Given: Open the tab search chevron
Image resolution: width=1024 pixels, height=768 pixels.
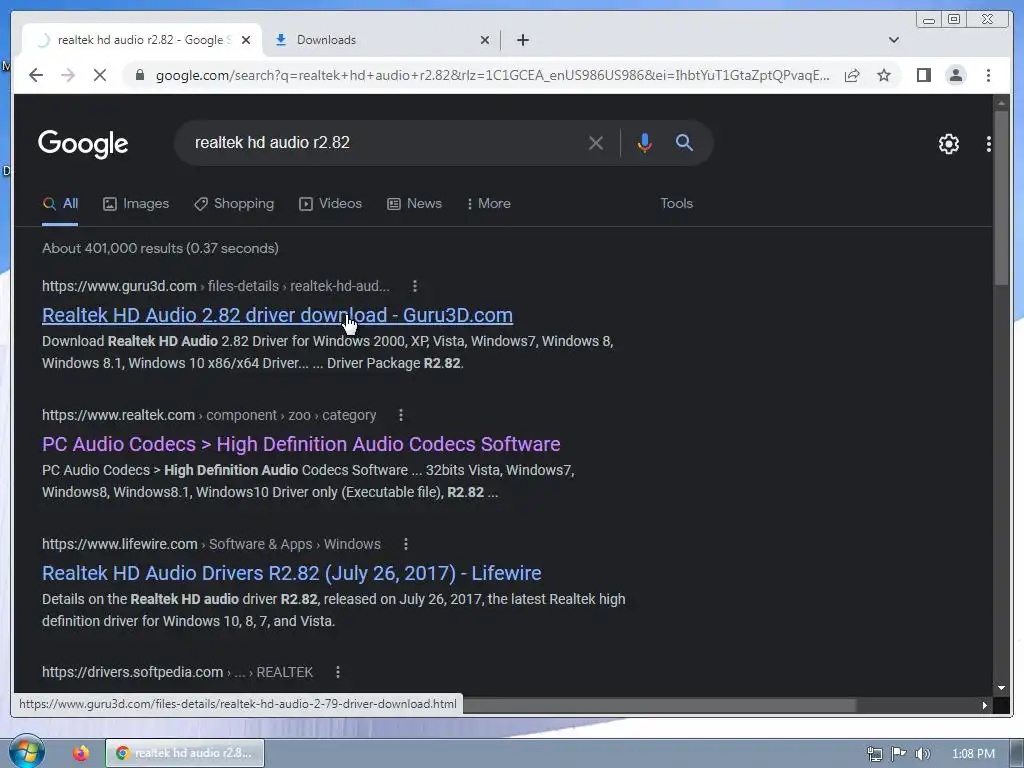Looking at the screenshot, I should click(x=894, y=40).
